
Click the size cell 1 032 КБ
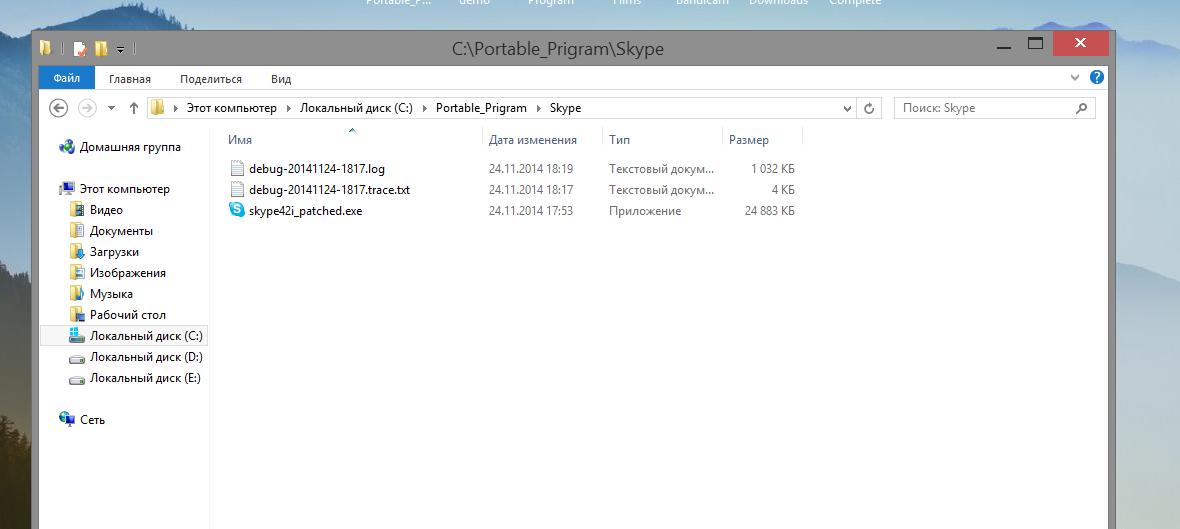click(773, 169)
